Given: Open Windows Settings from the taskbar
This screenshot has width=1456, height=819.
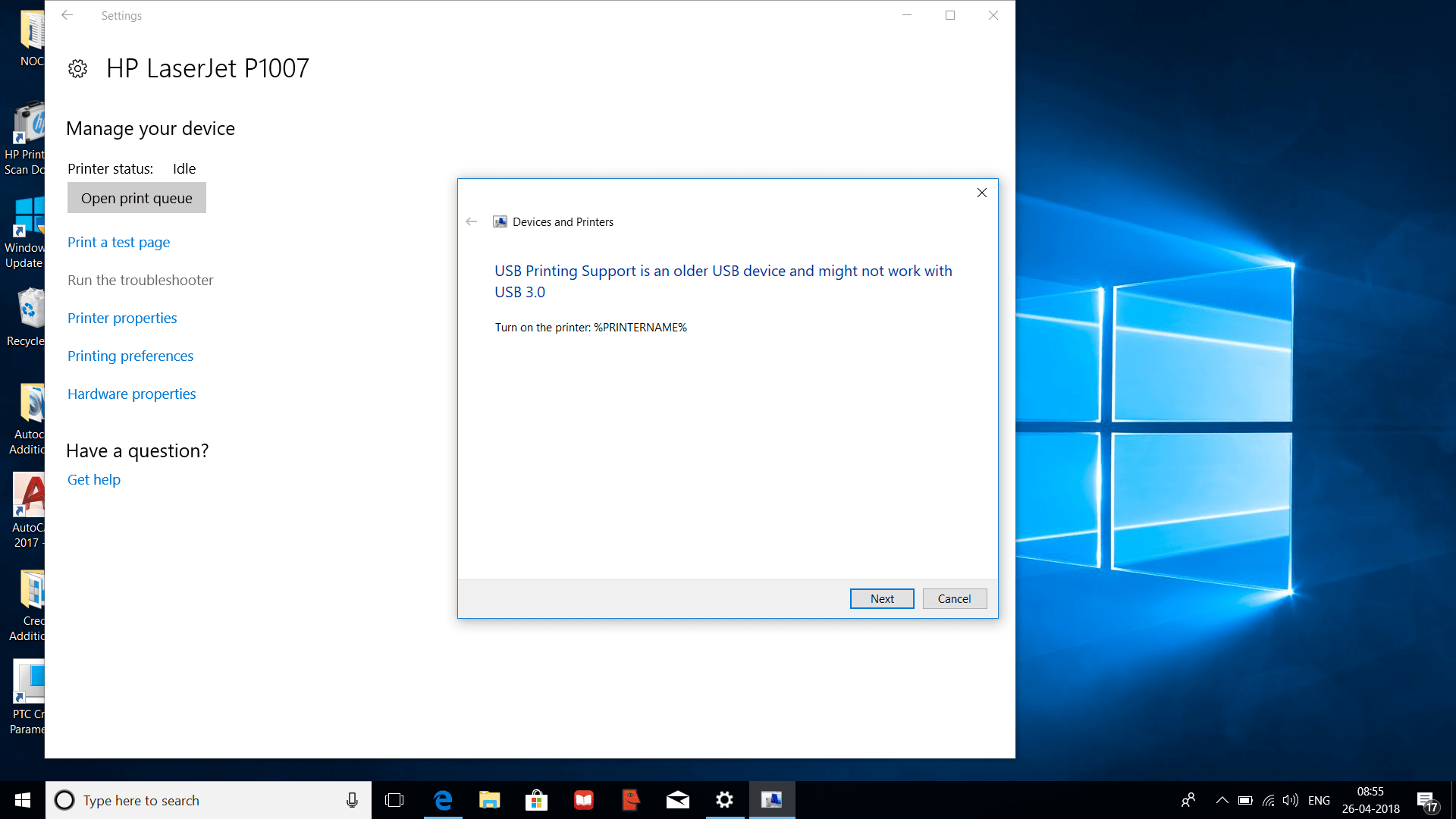Looking at the screenshot, I should pyautogui.click(x=724, y=800).
